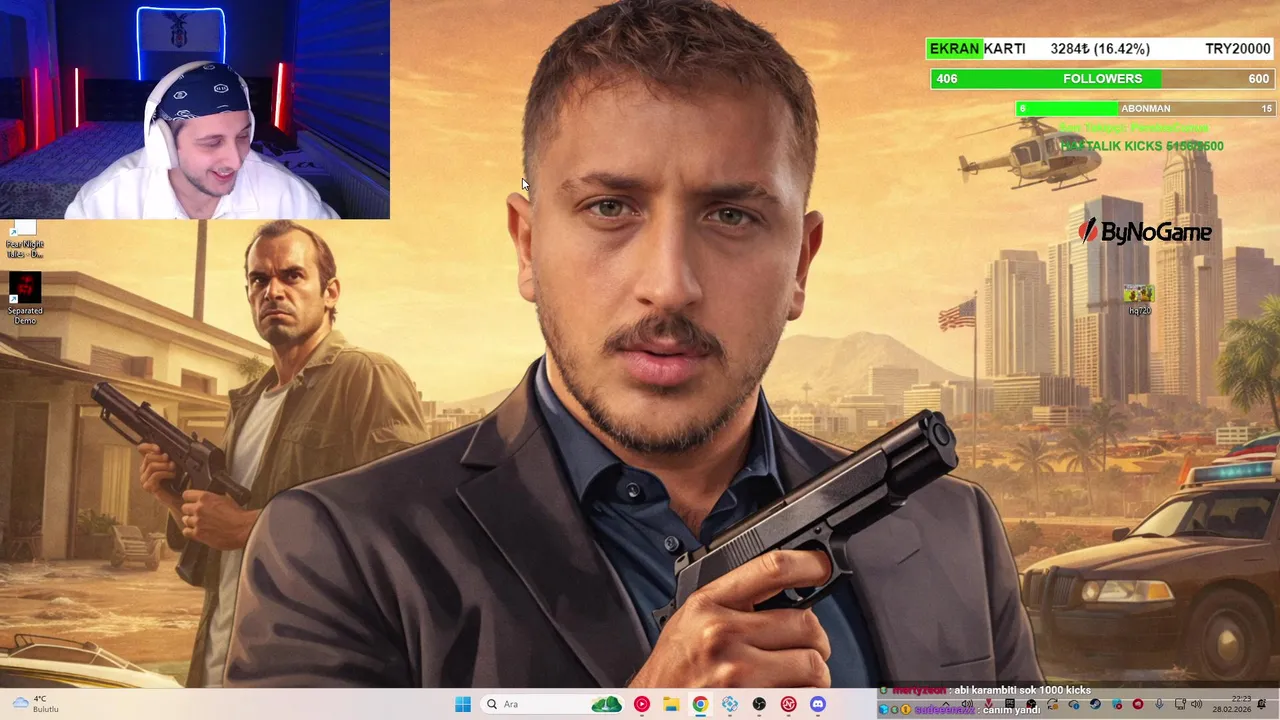Open the volume speaker tray icon
This screenshot has height=720, width=1280.
tap(1197, 704)
